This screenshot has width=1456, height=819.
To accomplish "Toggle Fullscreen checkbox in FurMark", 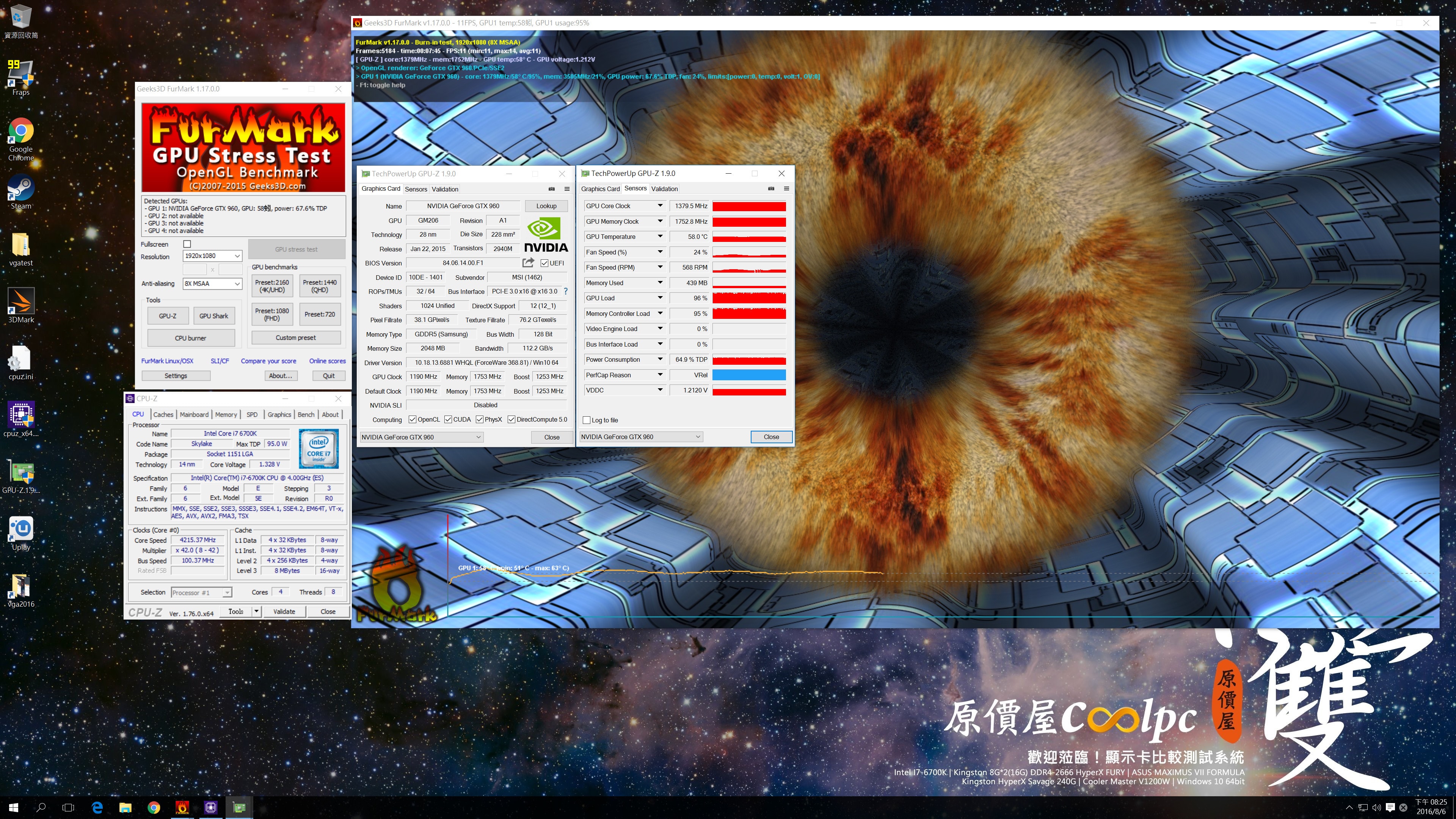I will pos(187,244).
